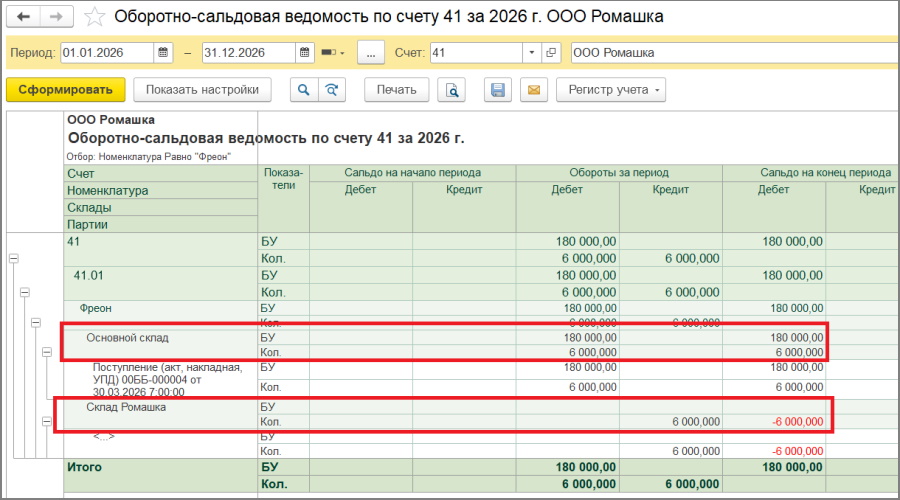Image resolution: width=900 pixels, height=500 pixels.
Task: Click the find next icon in toolbar
Action: tap(330, 90)
